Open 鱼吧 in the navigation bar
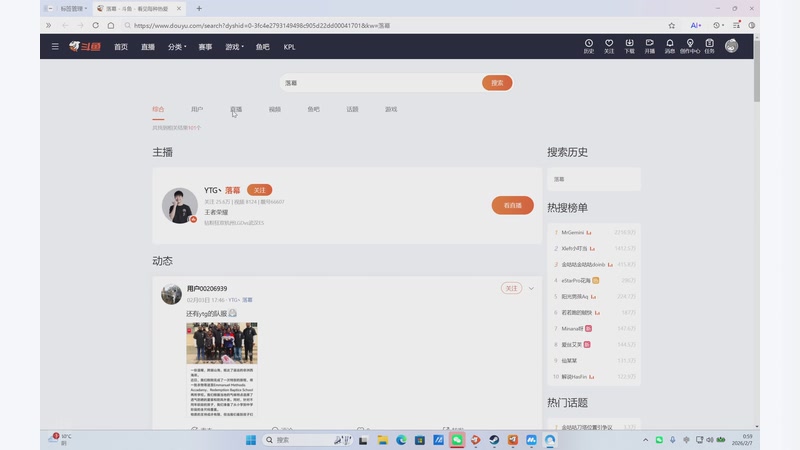 coord(263,46)
